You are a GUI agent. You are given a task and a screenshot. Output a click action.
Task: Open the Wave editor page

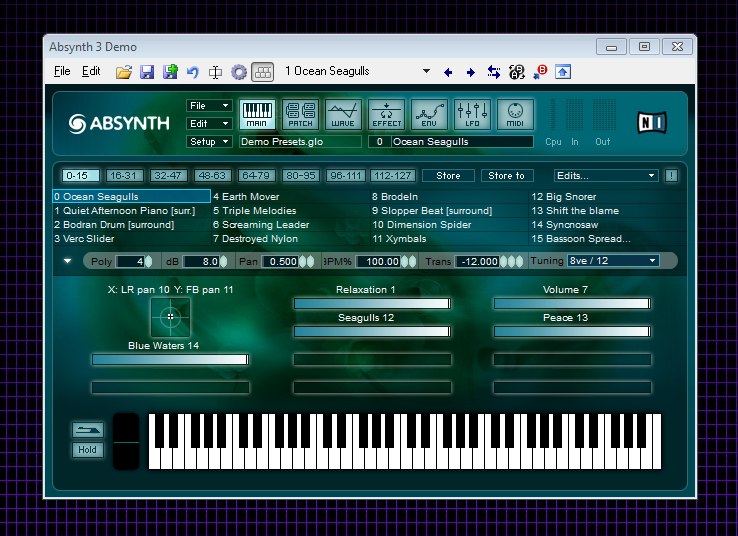(343, 115)
